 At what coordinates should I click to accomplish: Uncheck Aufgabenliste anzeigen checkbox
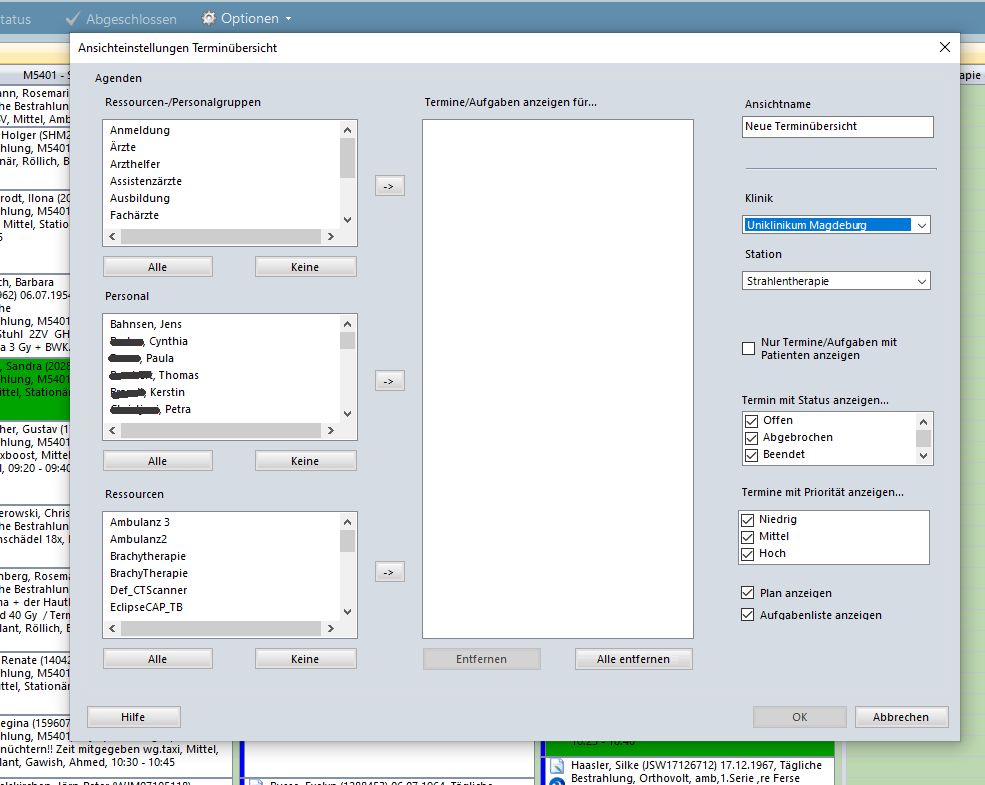tap(748, 615)
